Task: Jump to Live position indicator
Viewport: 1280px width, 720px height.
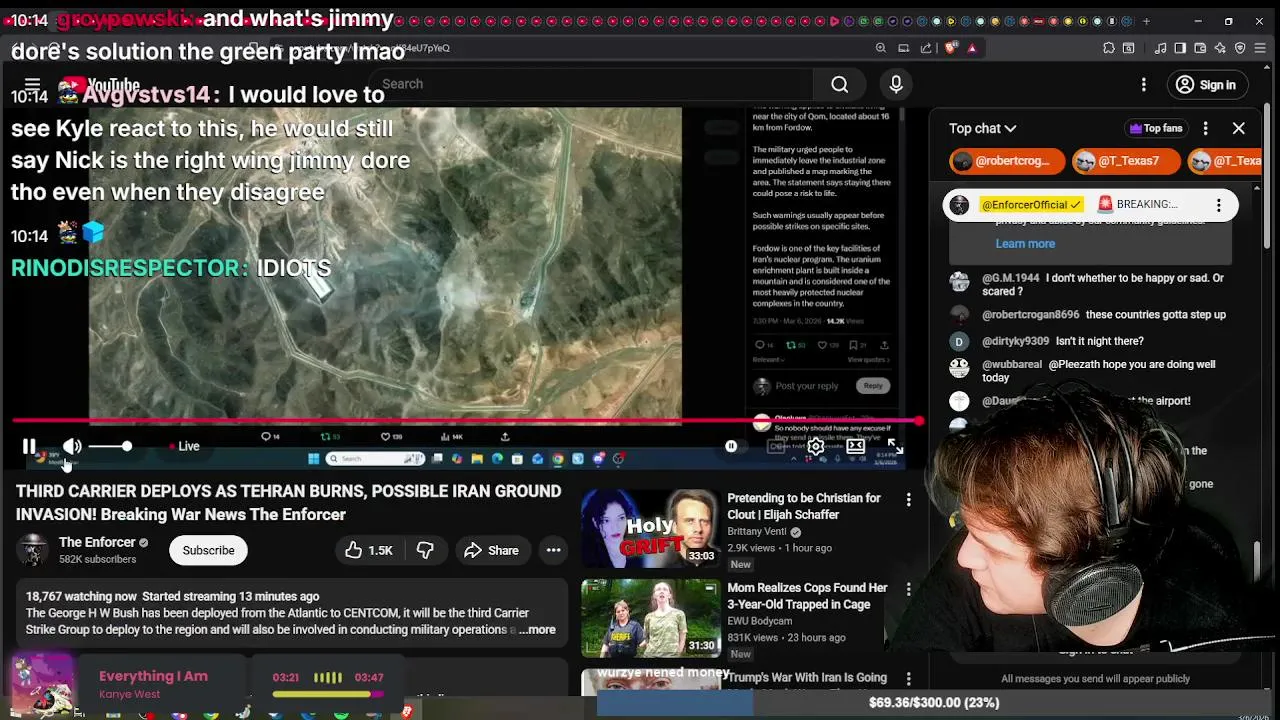Action: pyautogui.click(x=185, y=446)
